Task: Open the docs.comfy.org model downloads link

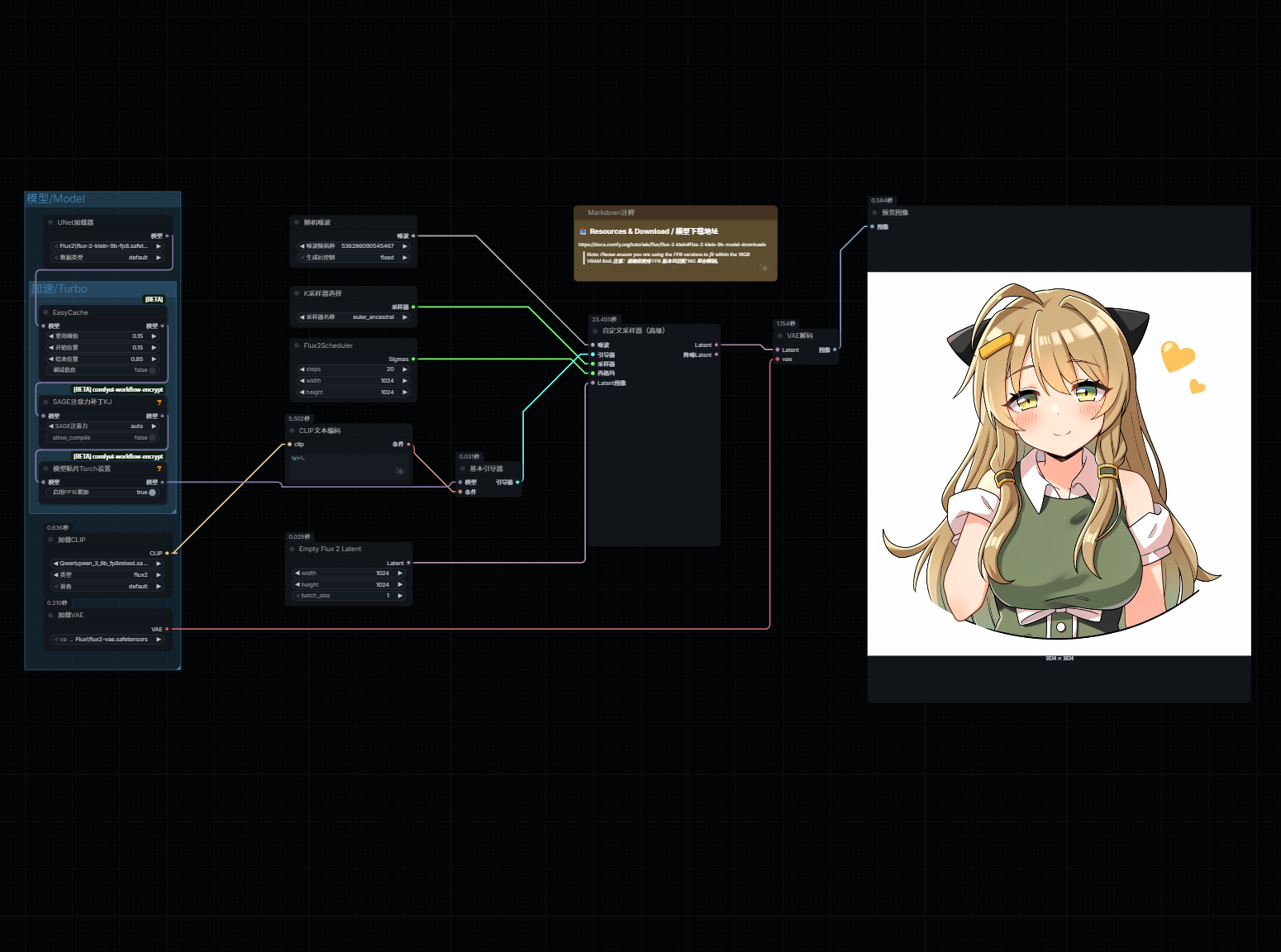Action: (x=671, y=245)
